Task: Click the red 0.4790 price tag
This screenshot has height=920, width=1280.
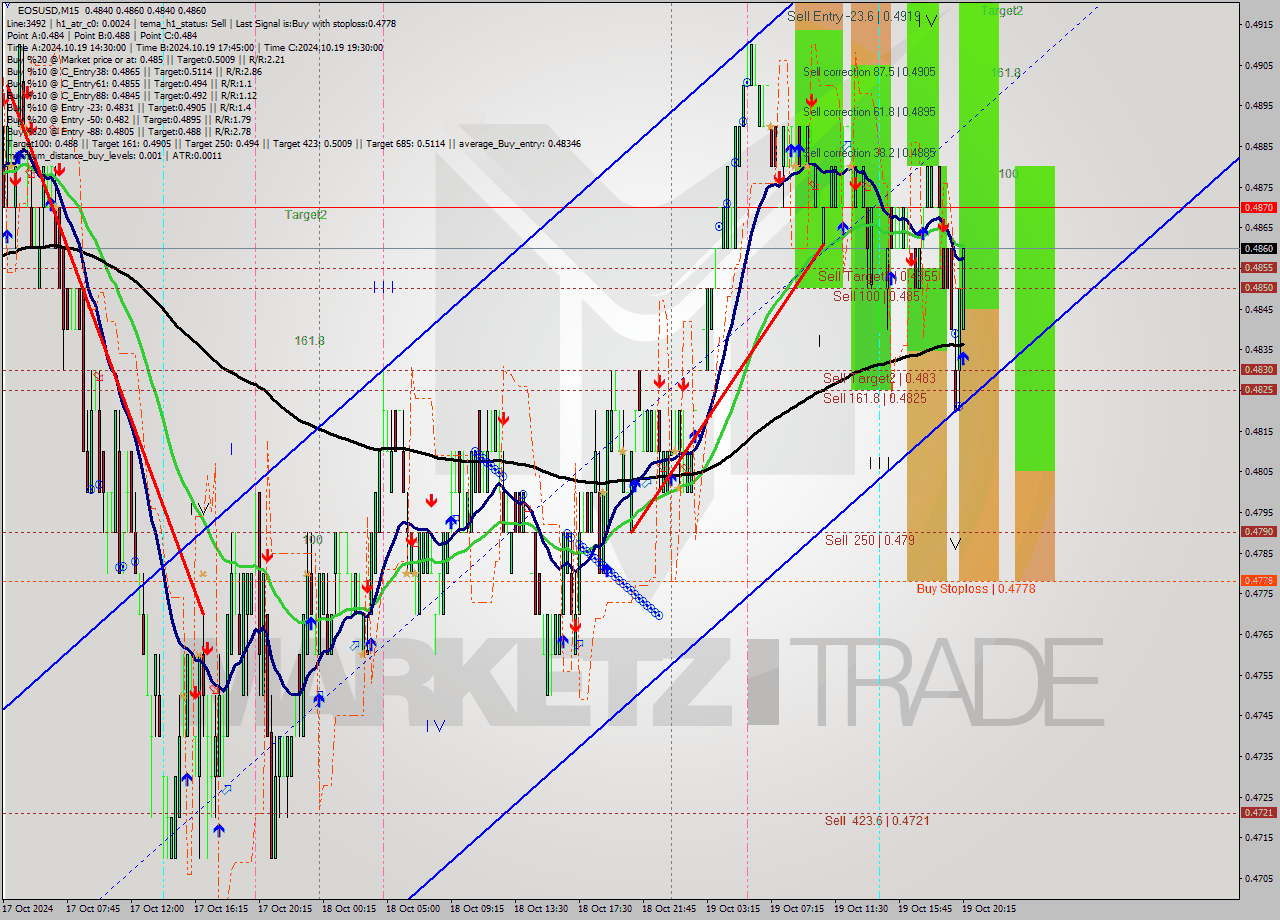Action: (1258, 531)
